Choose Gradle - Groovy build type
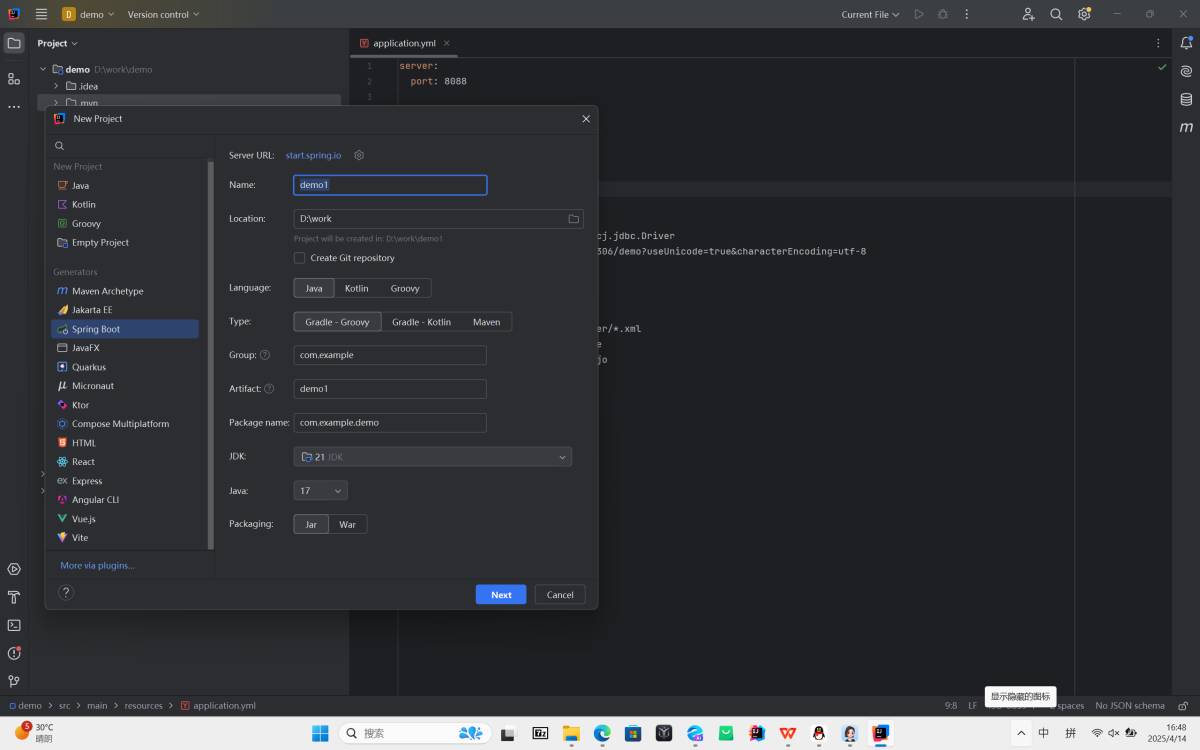1200x750 pixels. (x=337, y=322)
